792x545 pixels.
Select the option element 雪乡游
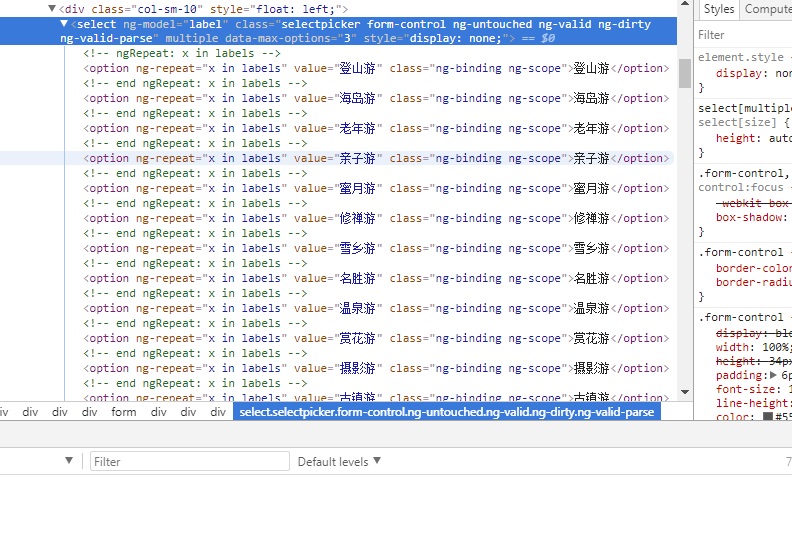tap(376, 248)
